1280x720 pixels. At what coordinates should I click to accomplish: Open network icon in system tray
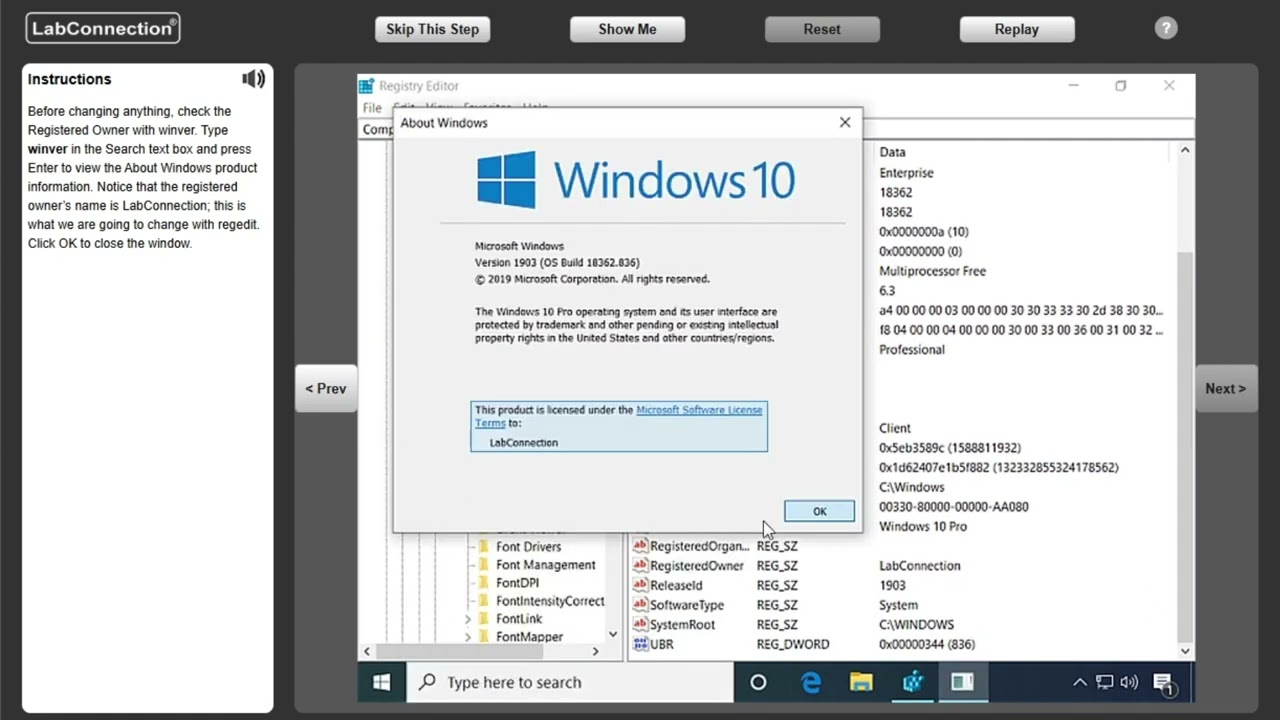(1105, 682)
